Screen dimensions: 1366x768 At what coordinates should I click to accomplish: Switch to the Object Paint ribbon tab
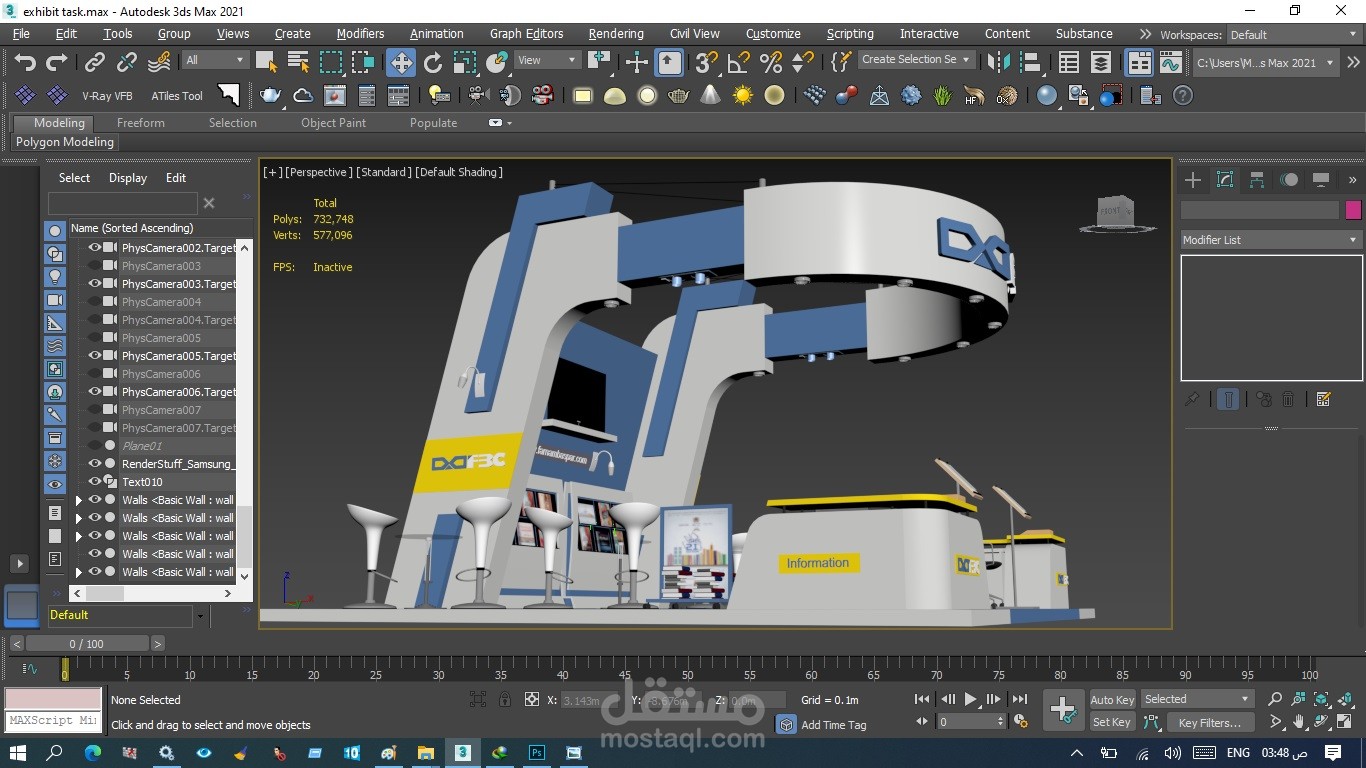click(333, 123)
